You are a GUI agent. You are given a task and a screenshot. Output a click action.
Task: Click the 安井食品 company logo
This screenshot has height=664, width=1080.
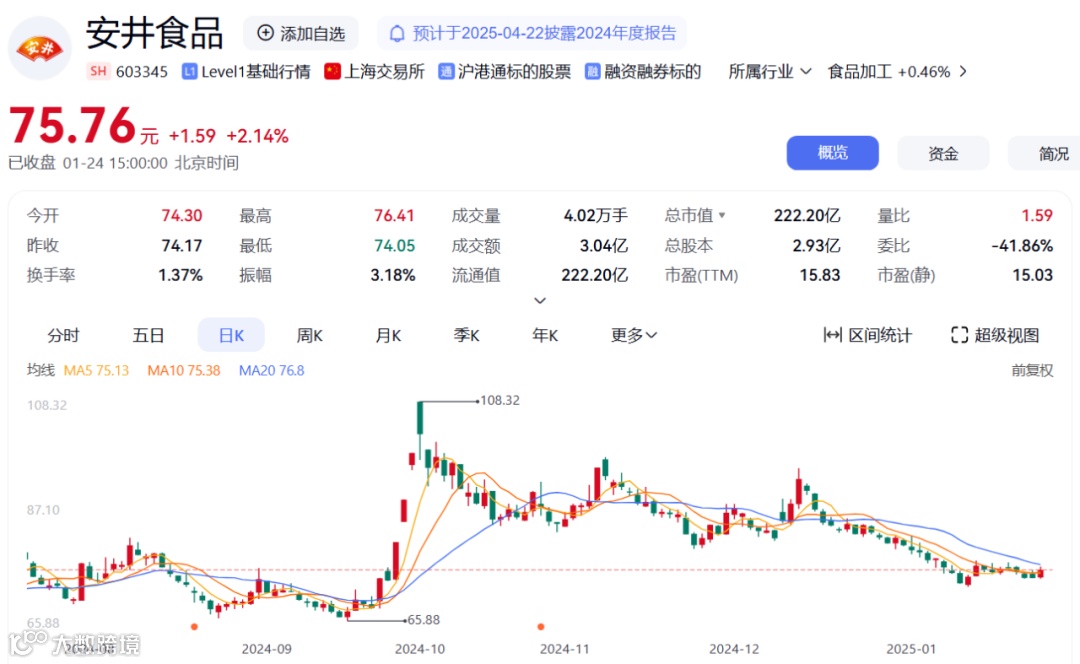[39, 48]
